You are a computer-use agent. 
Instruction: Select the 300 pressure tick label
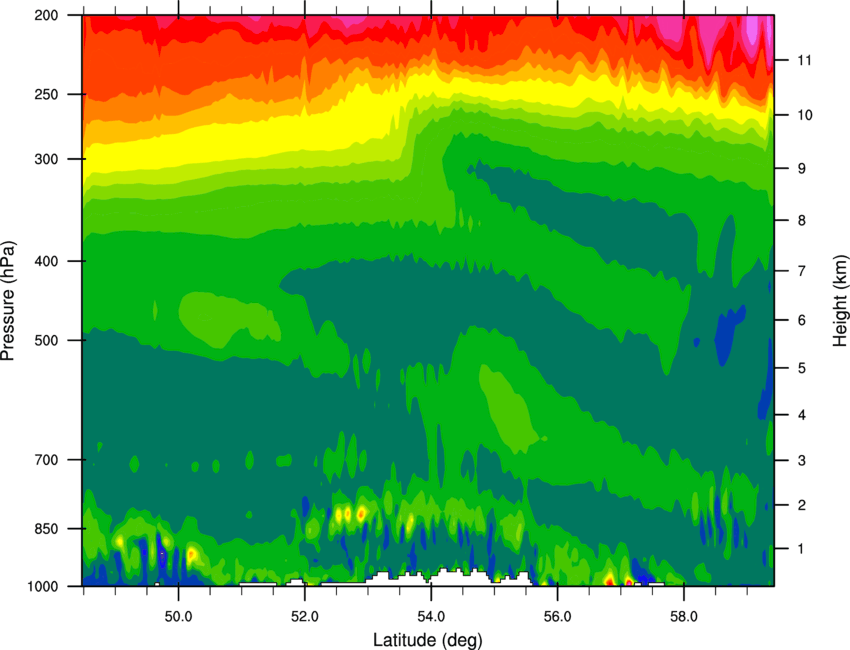(x=47, y=159)
